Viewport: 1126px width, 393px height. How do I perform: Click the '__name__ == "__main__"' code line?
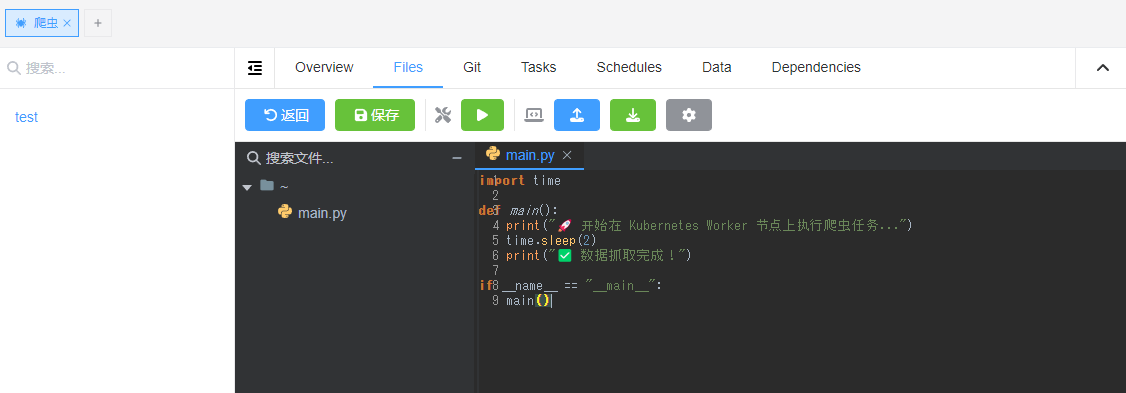tap(570, 285)
